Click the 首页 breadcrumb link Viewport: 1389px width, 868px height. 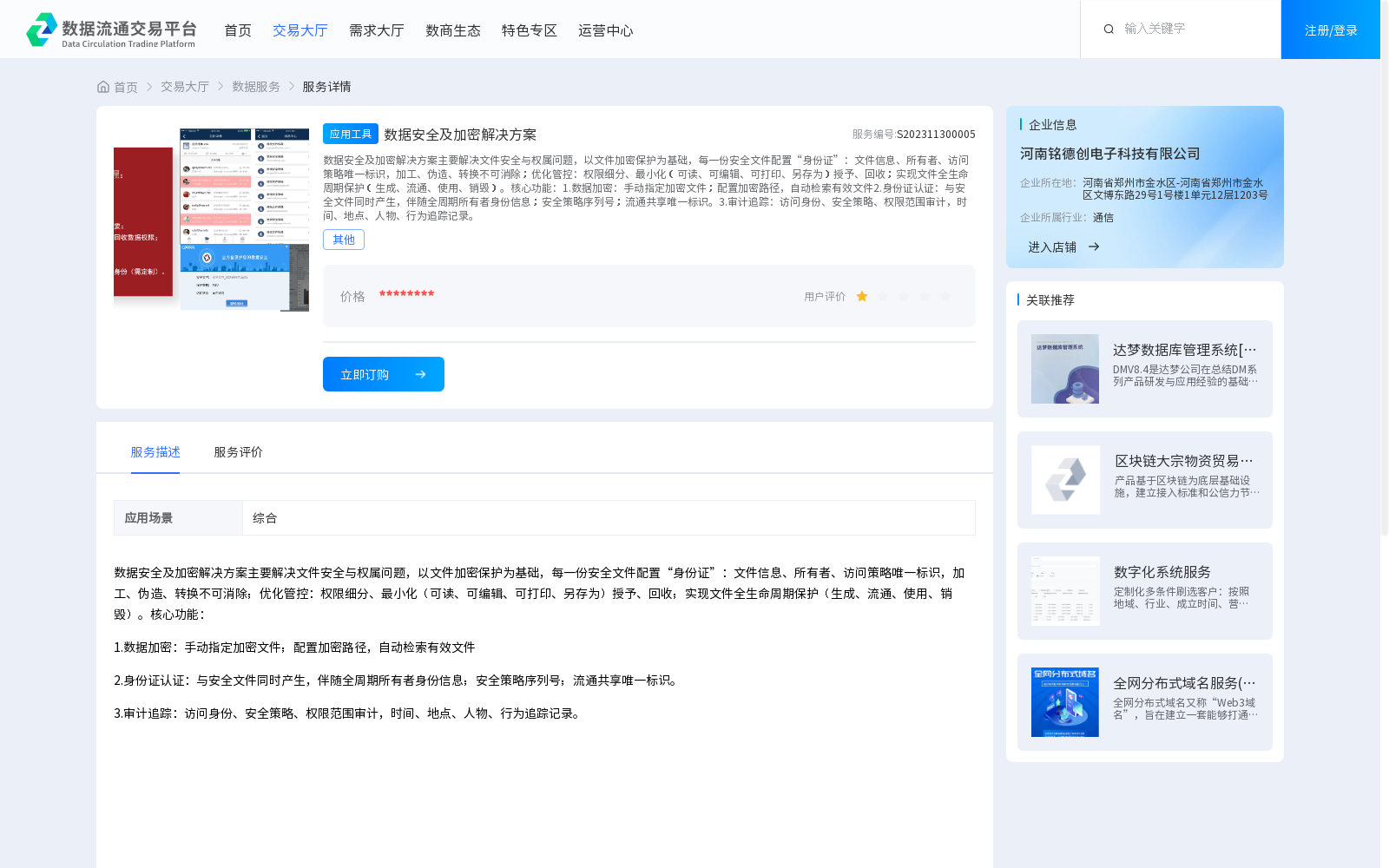(x=126, y=87)
